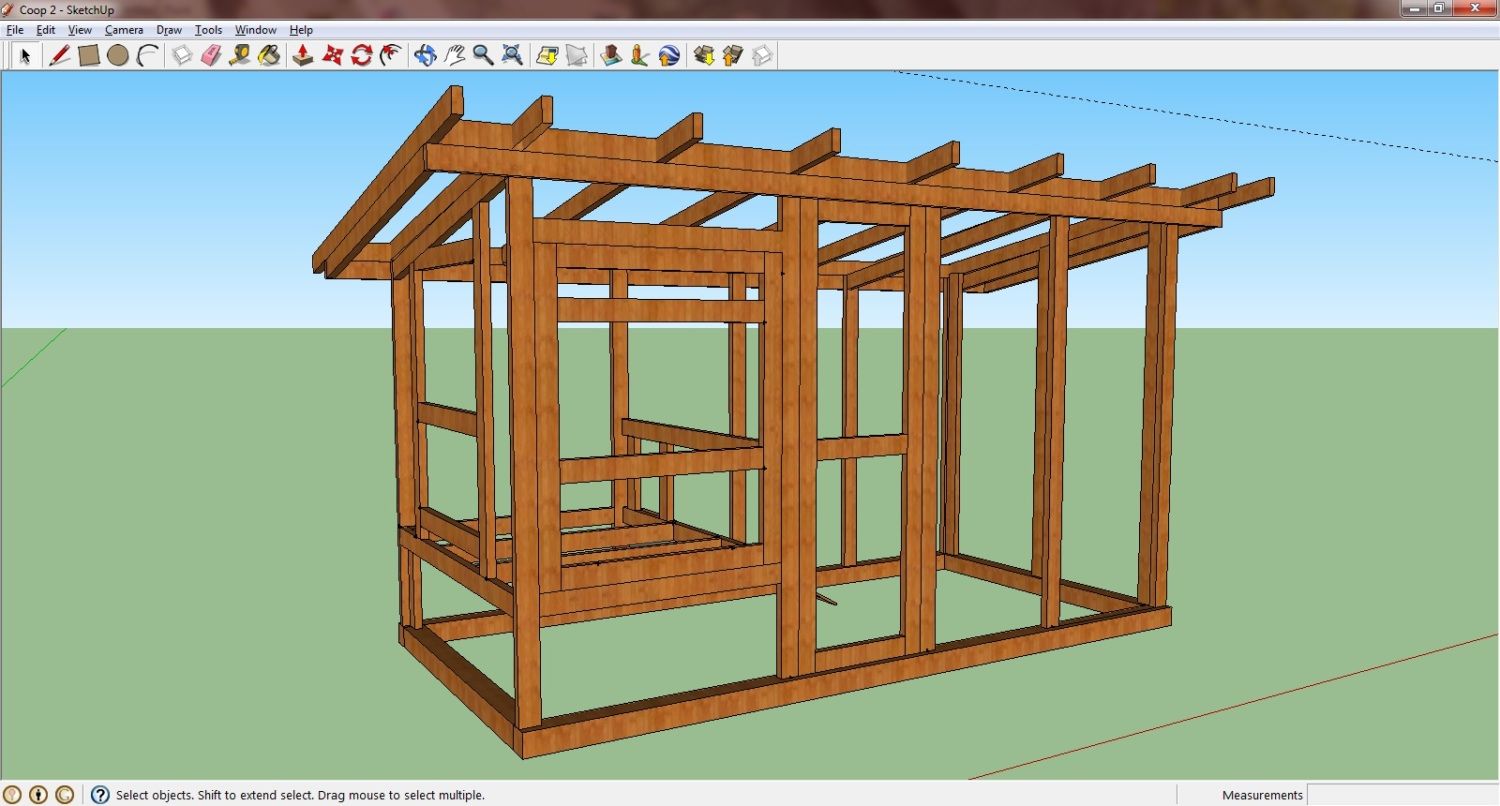Open the Tools menu
Screen dimensions: 1500x806
[x=208, y=30]
